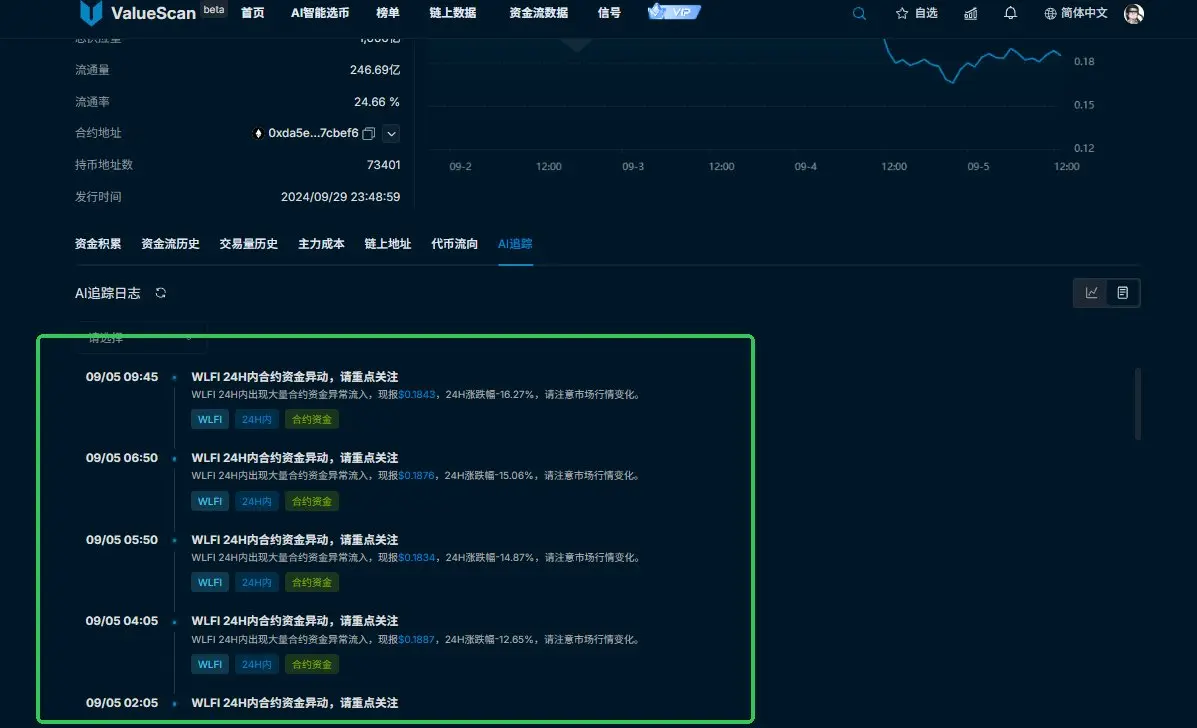This screenshot has width=1197, height=728.
Task: Click 发行时间 value 2024/09/29 23:48:59
Action: point(340,197)
